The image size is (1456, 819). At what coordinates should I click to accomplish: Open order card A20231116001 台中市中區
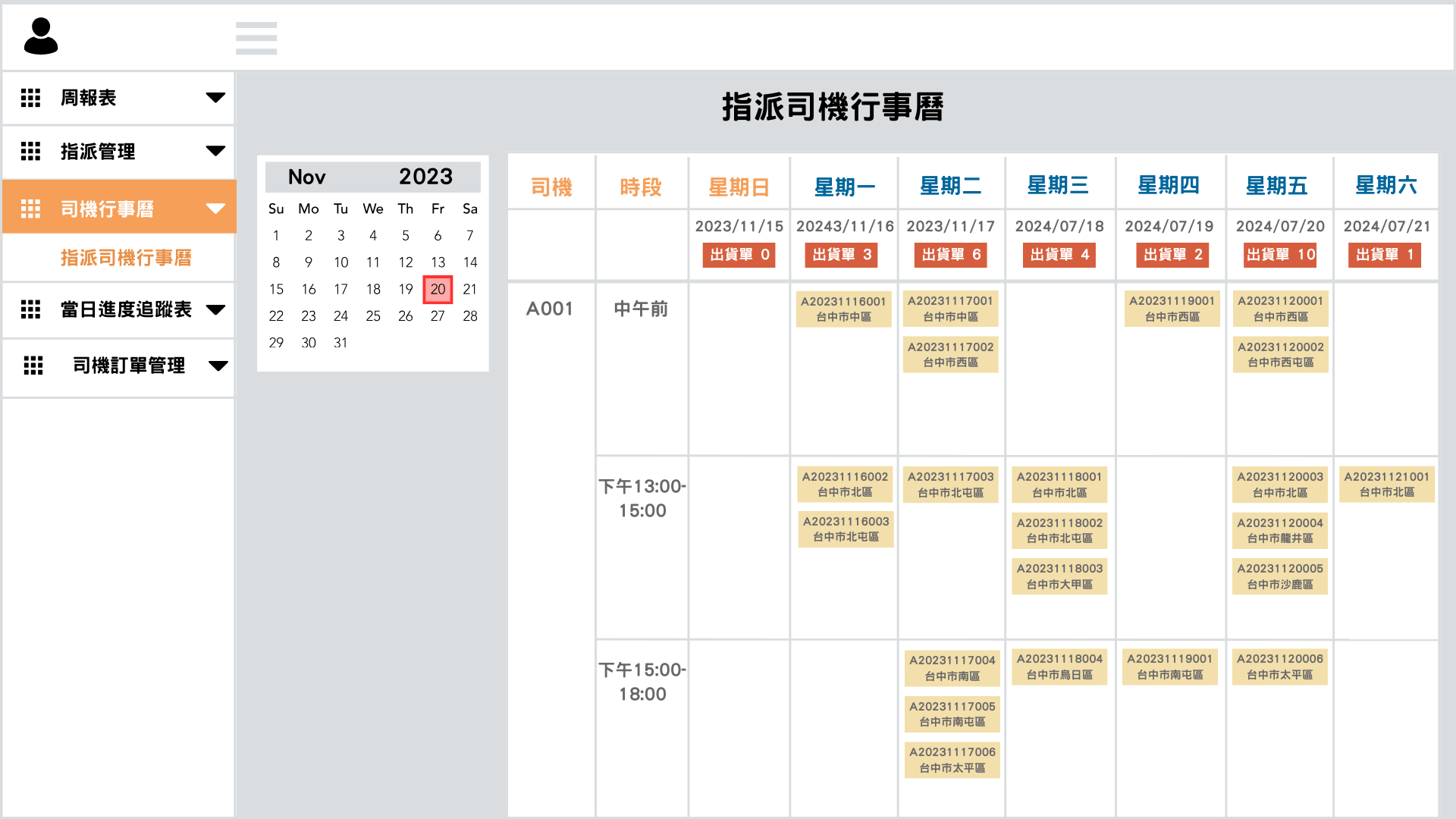[x=844, y=309]
